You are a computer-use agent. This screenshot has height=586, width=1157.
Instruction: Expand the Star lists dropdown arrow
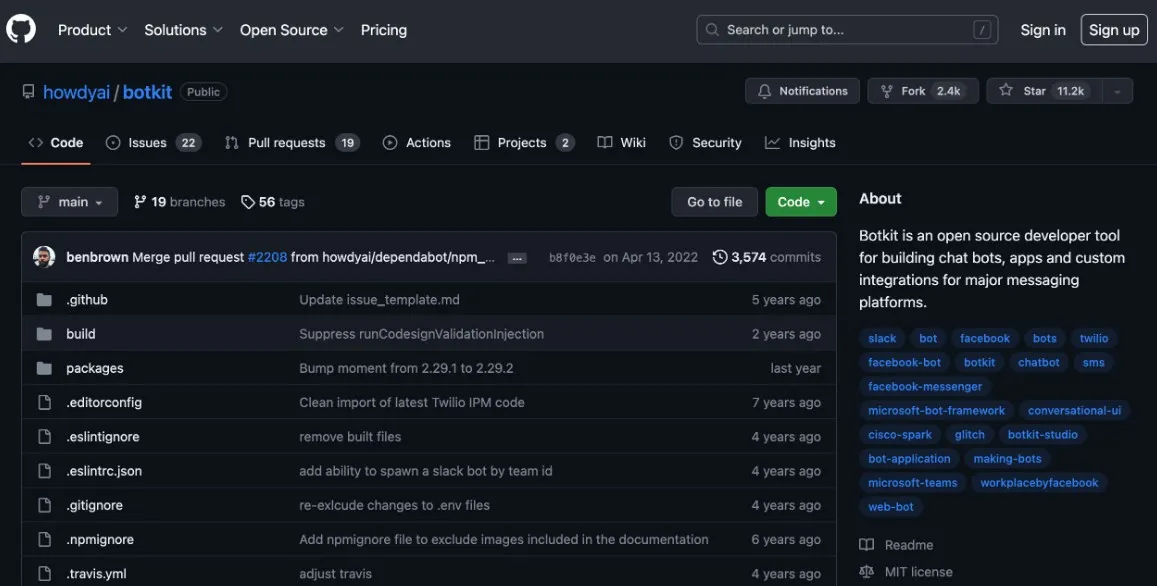(x=1117, y=91)
